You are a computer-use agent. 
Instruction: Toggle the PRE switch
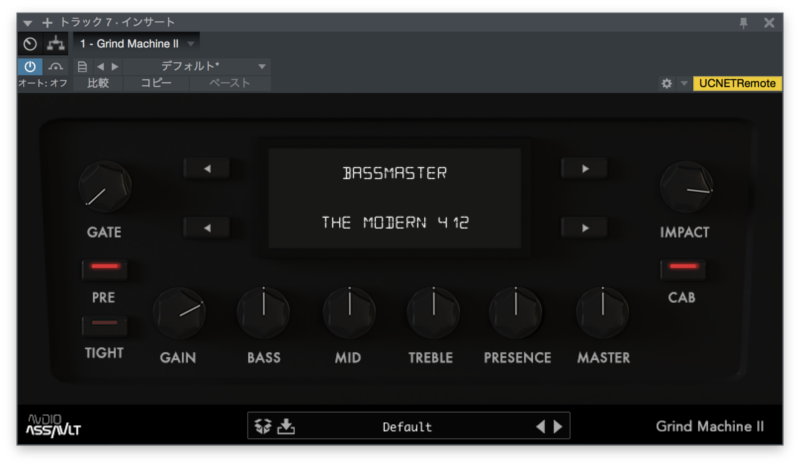(x=105, y=268)
